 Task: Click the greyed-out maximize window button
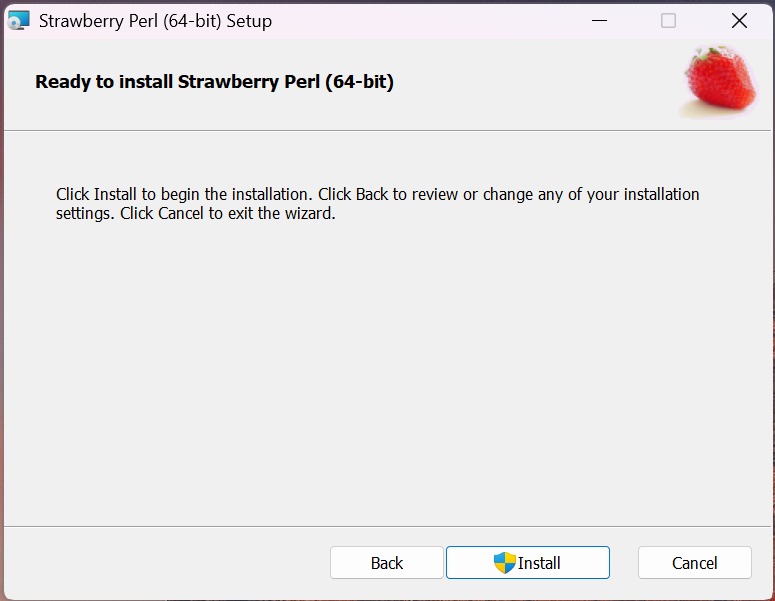(669, 20)
